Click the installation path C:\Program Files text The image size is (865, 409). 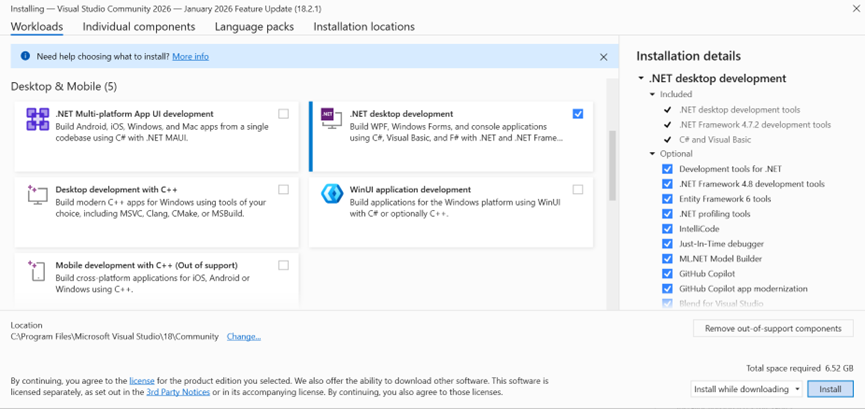[114, 336]
